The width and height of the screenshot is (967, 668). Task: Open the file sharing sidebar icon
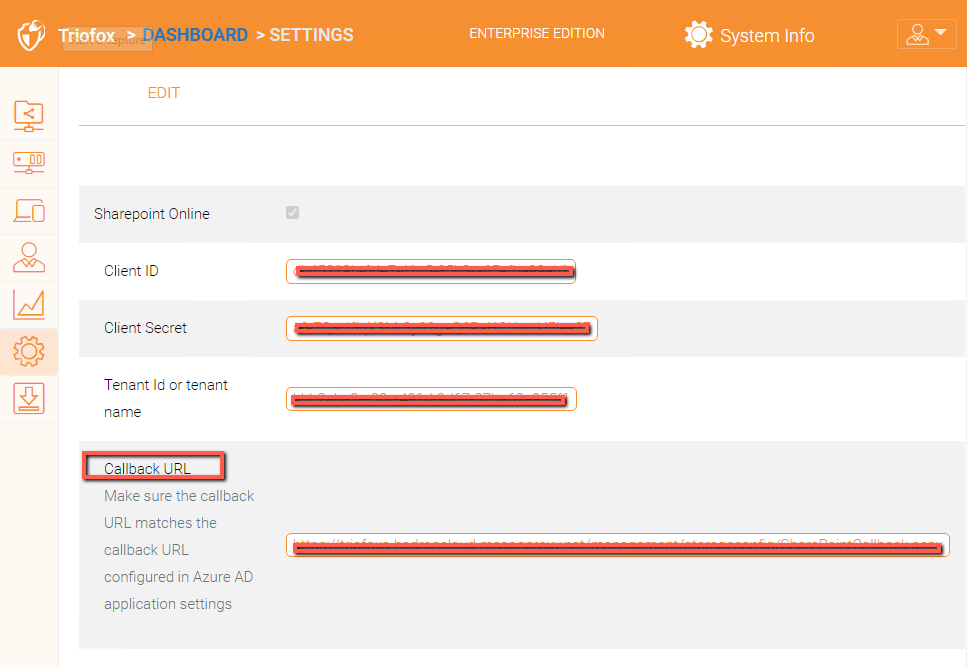coord(29,116)
